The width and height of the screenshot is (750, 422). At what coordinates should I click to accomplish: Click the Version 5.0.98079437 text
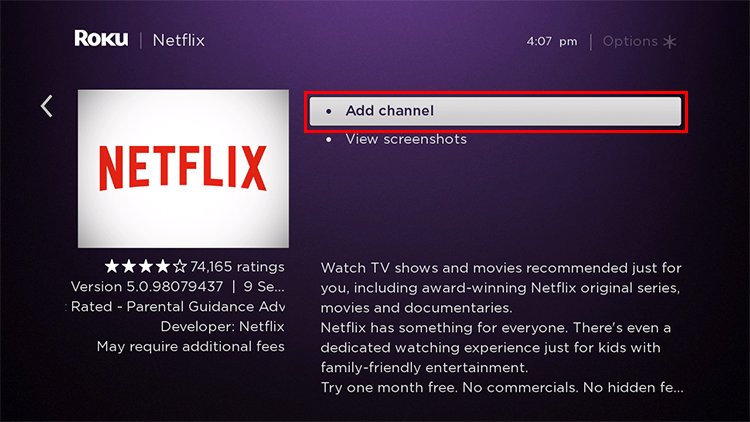[147, 287]
